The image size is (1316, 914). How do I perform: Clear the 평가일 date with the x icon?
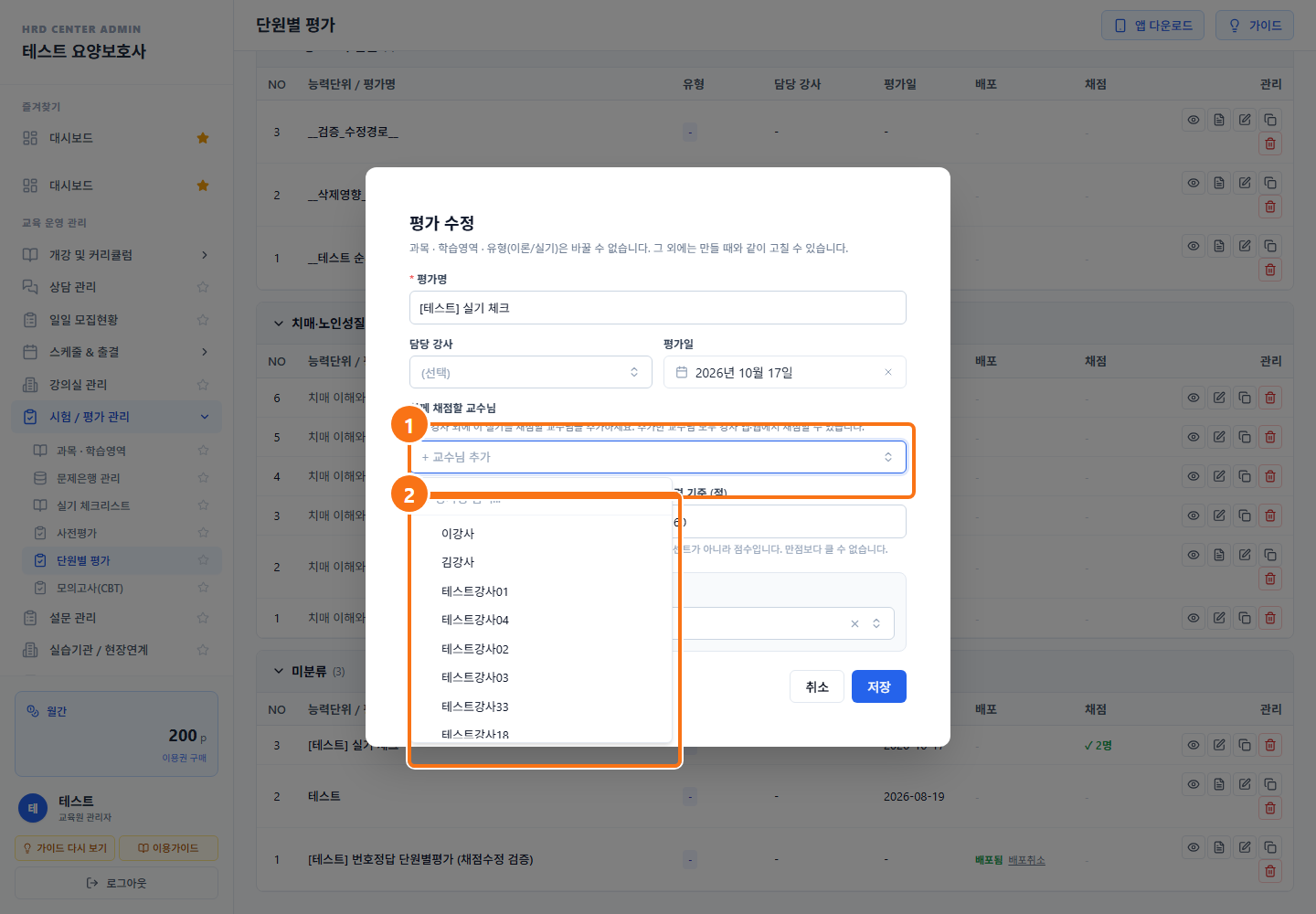click(x=887, y=372)
